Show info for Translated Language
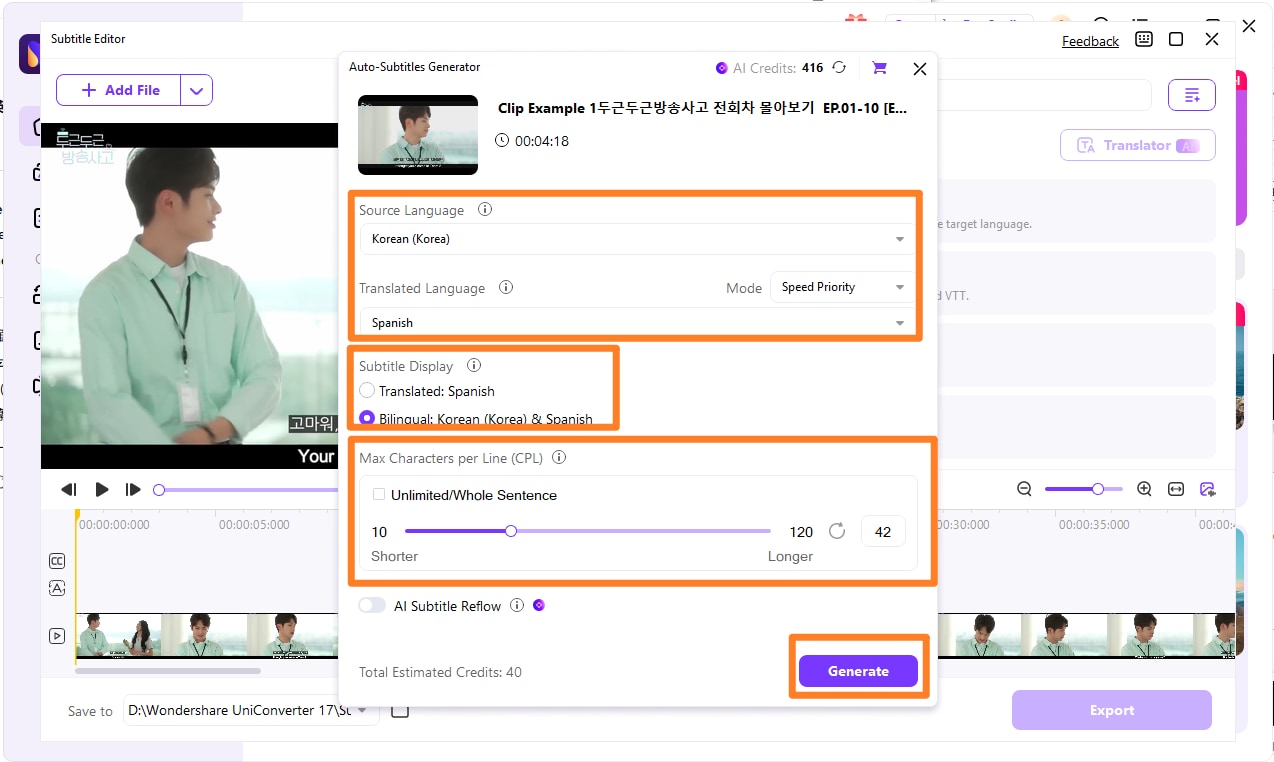Image resolution: width=1274 pixels, height=762 pixels. [506, 287]
